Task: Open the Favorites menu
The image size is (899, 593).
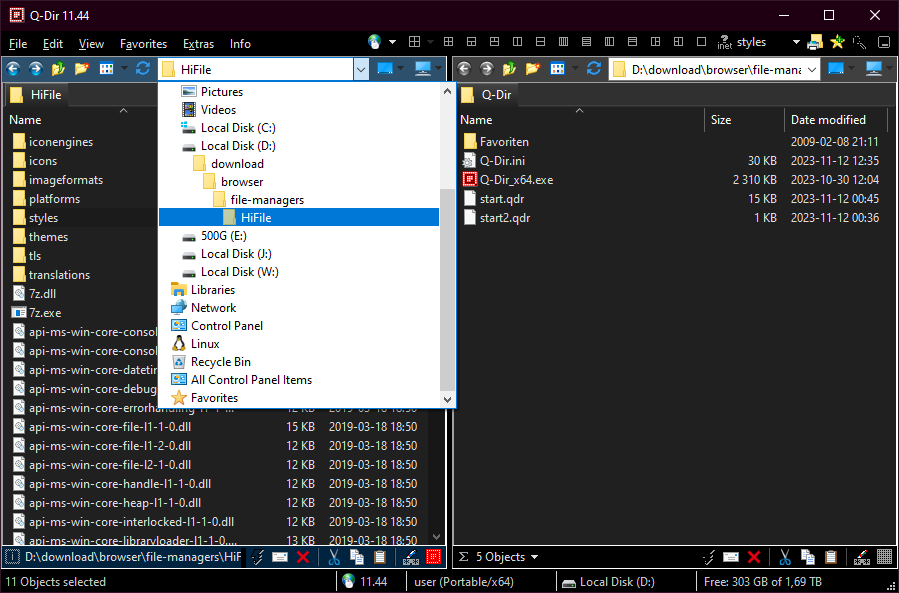Action: 143,44
